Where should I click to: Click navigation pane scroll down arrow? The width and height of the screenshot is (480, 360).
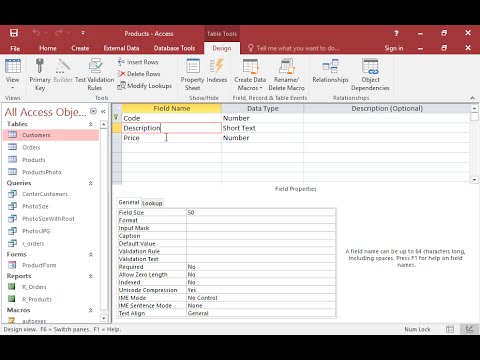point(104,318)
